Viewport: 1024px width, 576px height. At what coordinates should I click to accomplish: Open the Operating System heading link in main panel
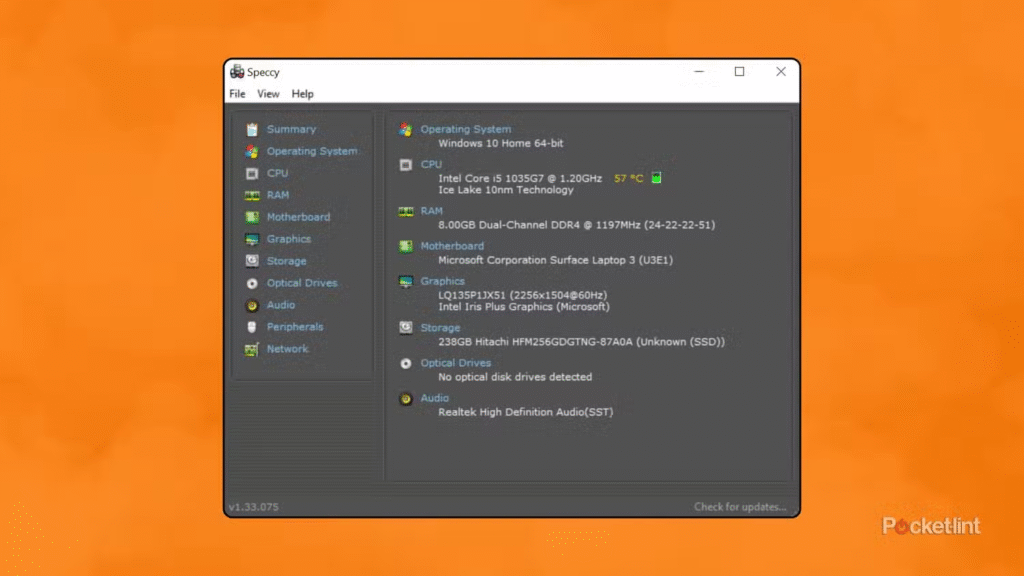click(x=465, y=129)
